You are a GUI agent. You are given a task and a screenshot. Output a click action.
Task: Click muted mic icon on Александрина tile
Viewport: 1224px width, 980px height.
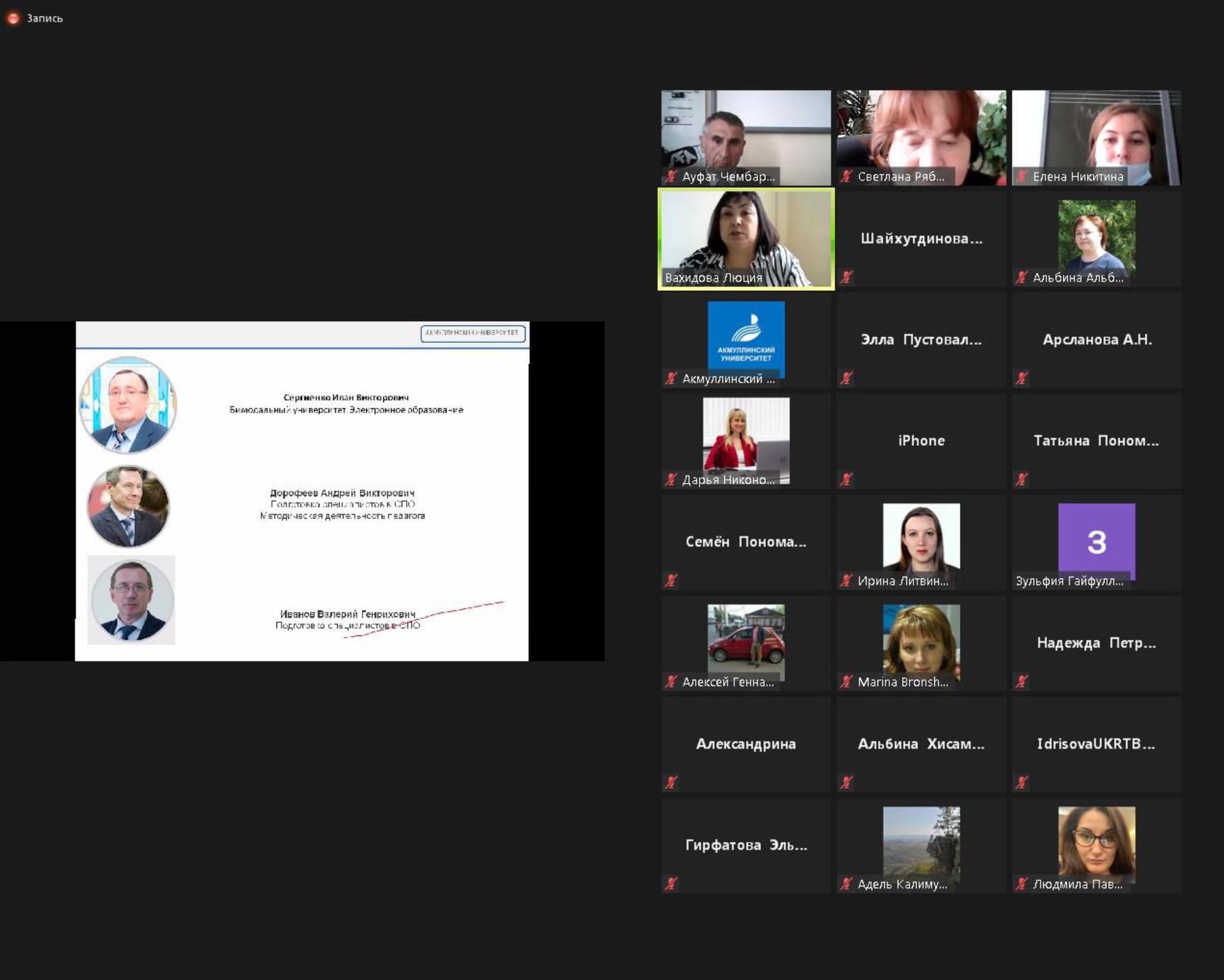[671, 782]
